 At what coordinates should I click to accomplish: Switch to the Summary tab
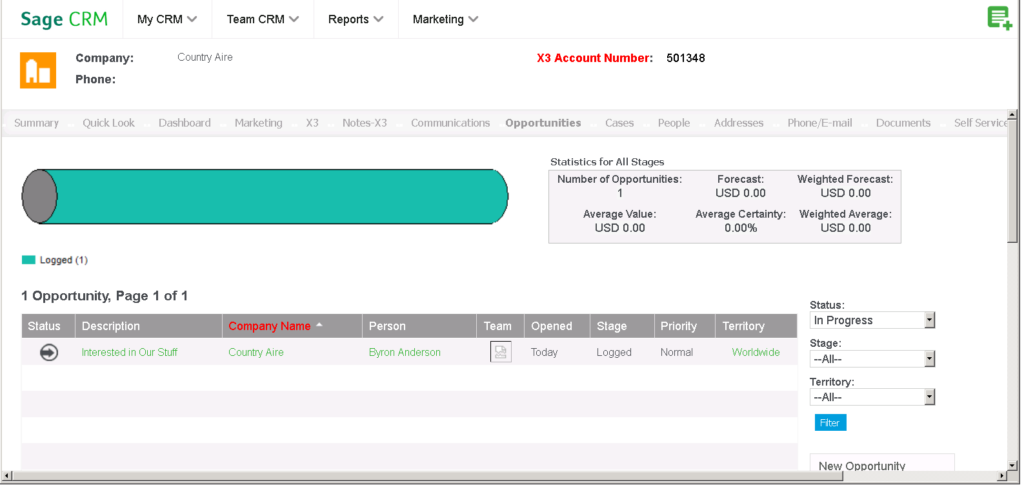point(37,123)
